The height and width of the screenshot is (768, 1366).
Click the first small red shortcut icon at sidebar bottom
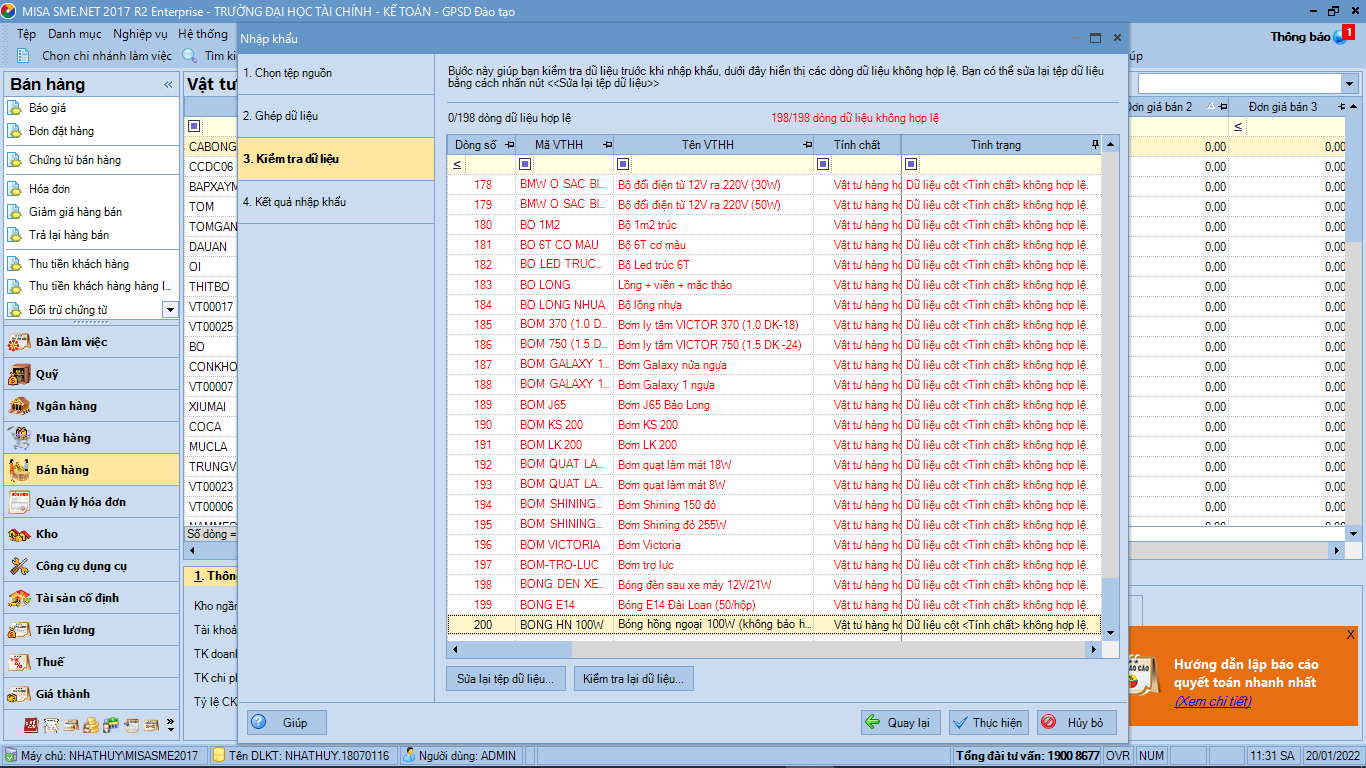click(x=31, y=725)
